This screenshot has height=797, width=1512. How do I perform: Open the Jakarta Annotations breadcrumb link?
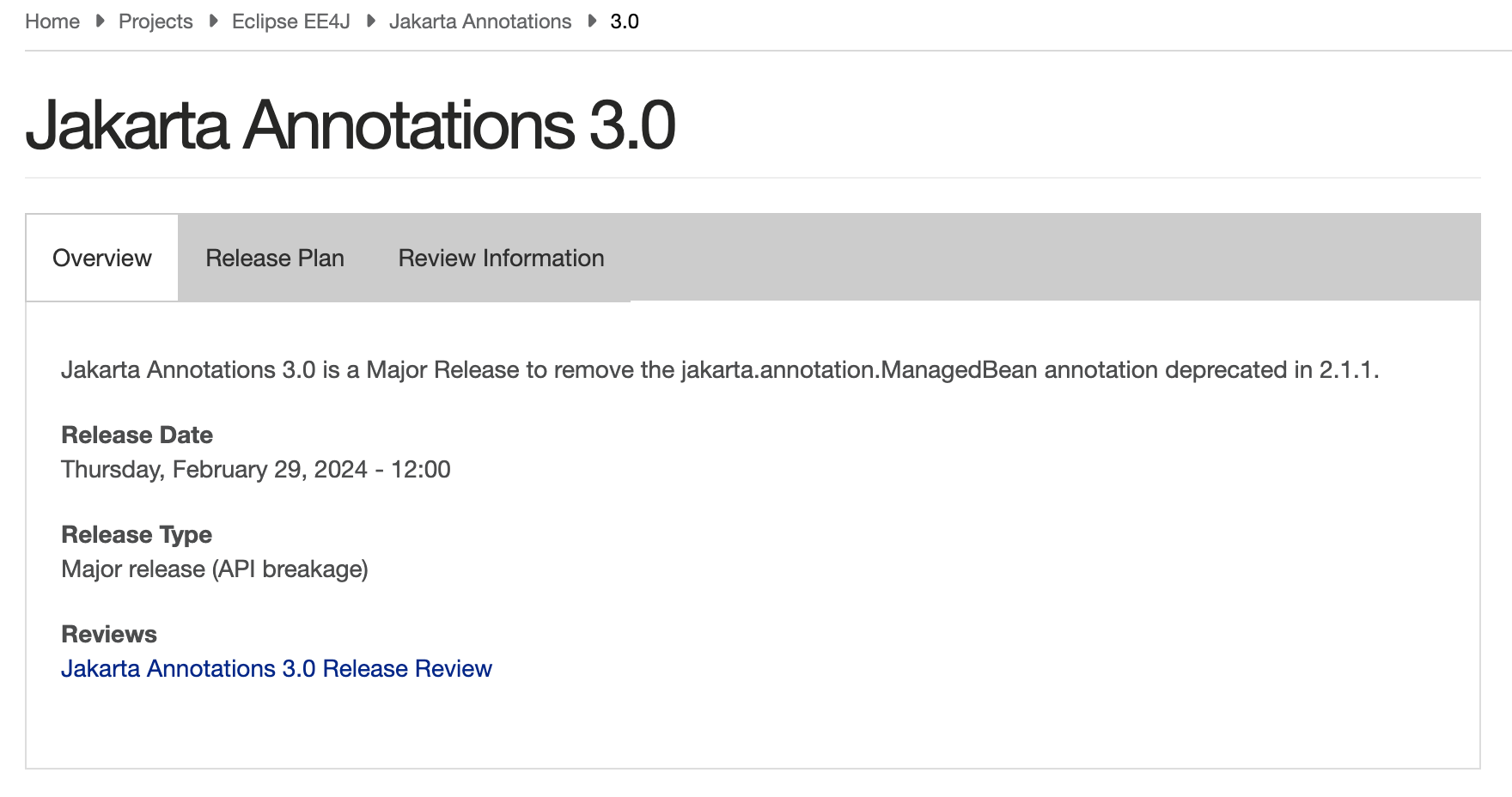point(480,21)
